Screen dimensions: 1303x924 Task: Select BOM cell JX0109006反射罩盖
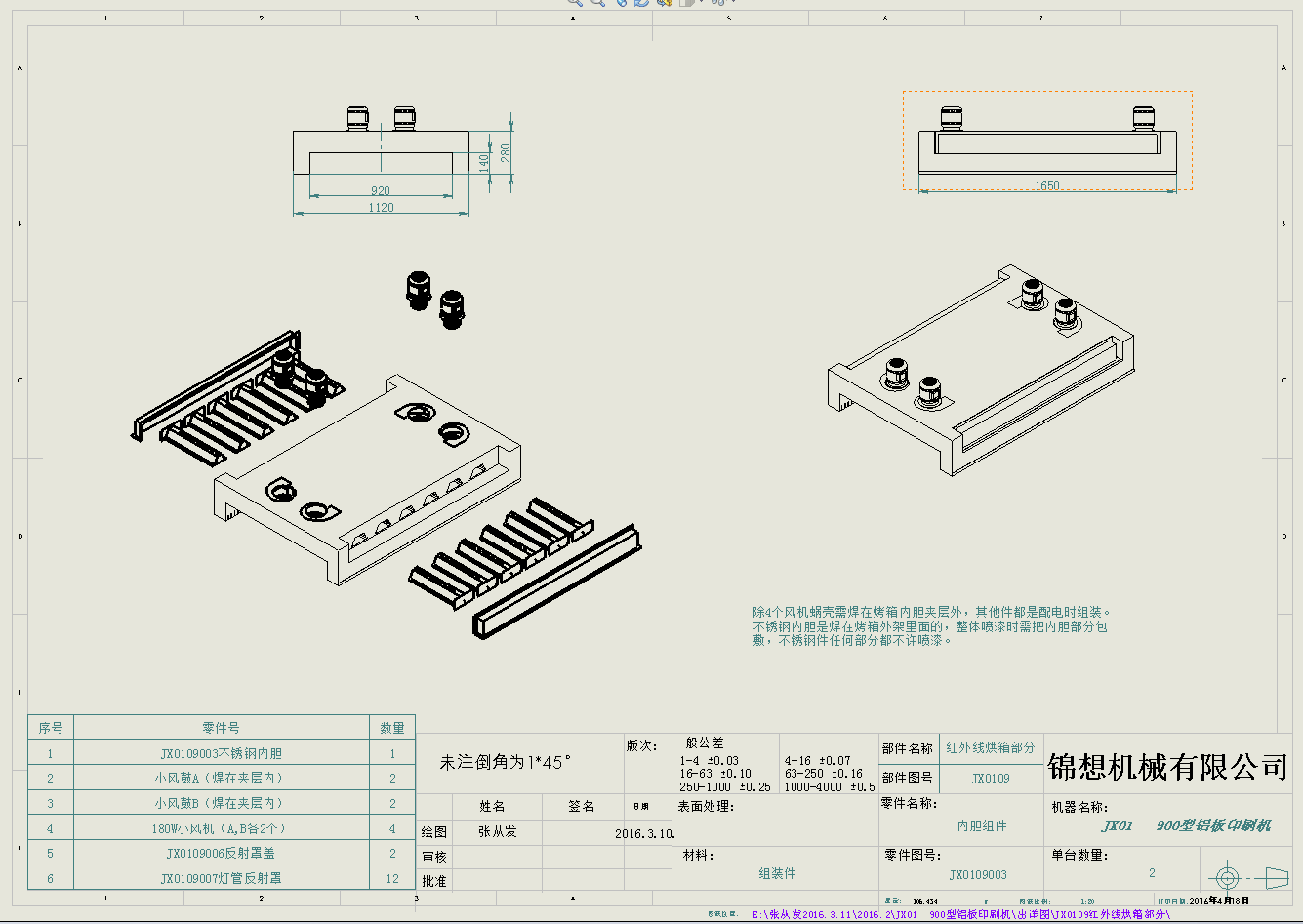pyautogui.click(x=222, y=853)
